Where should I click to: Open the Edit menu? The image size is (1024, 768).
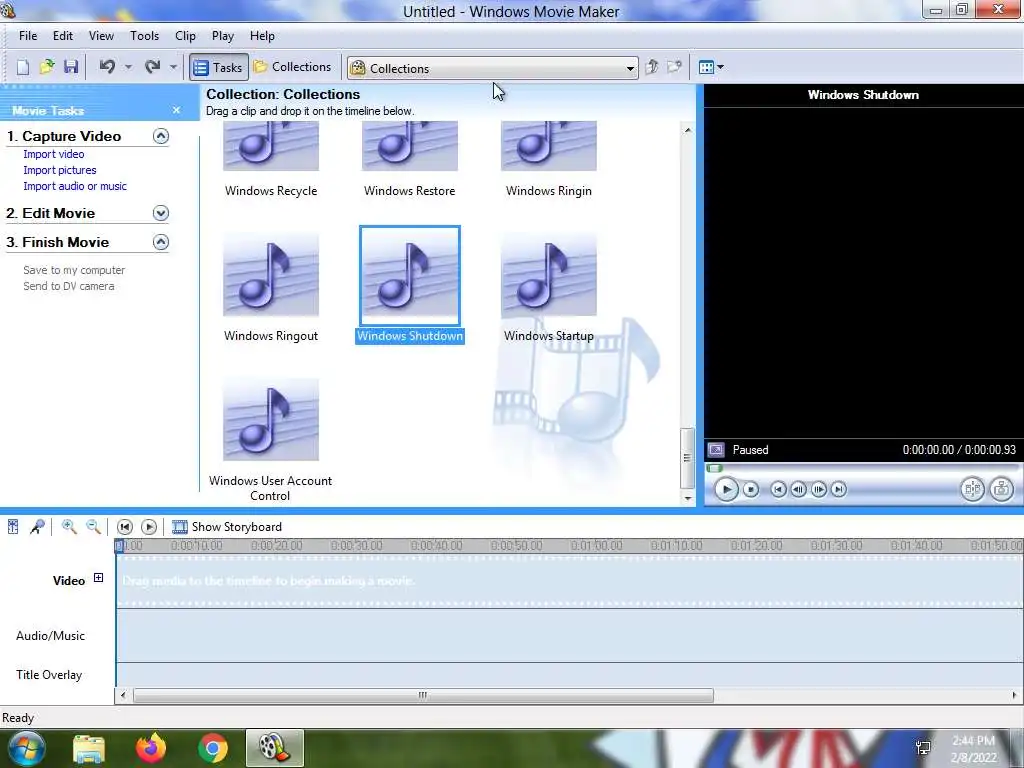[63, 36]
